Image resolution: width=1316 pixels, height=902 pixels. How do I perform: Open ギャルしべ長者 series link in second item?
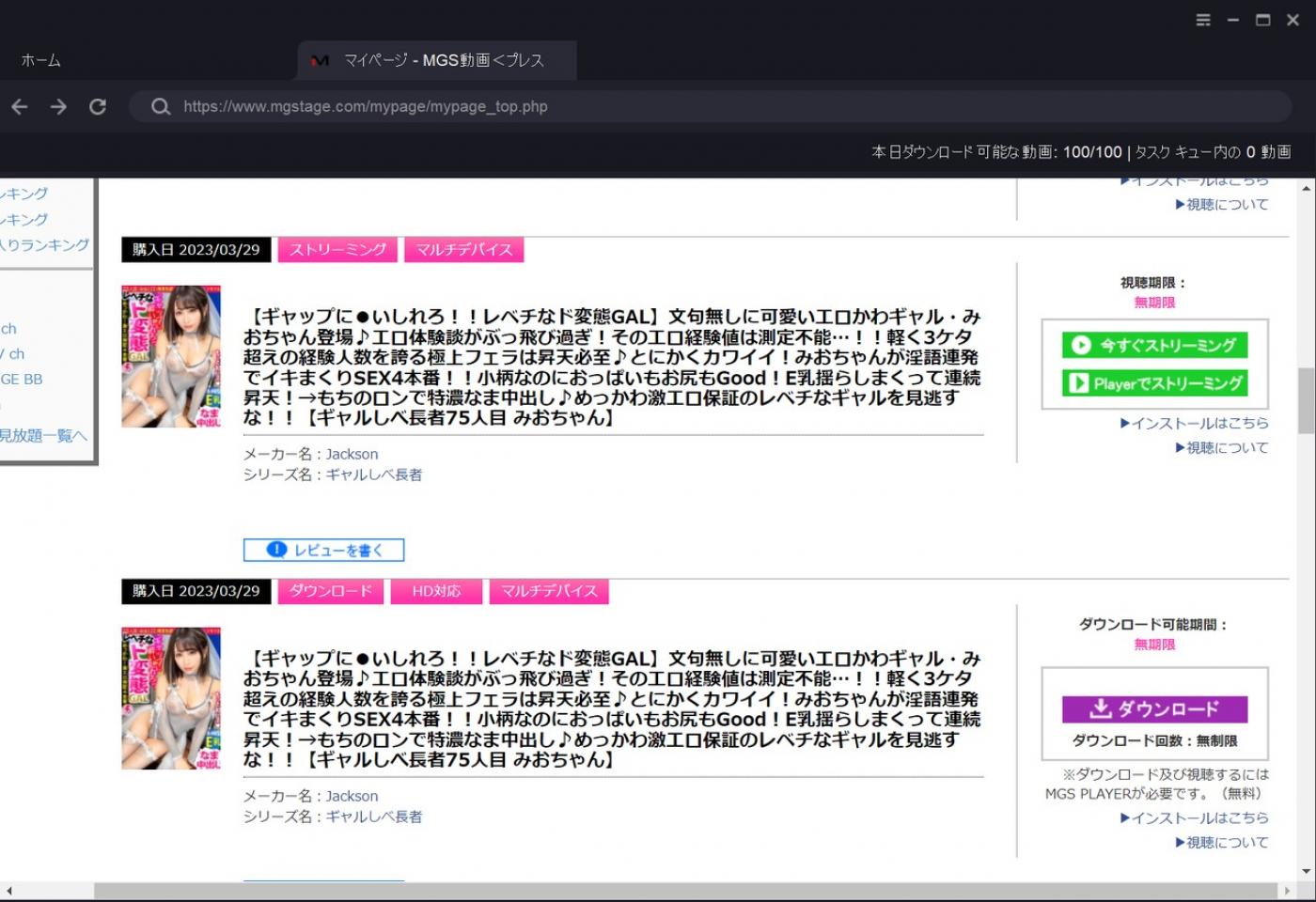[374, 816]
